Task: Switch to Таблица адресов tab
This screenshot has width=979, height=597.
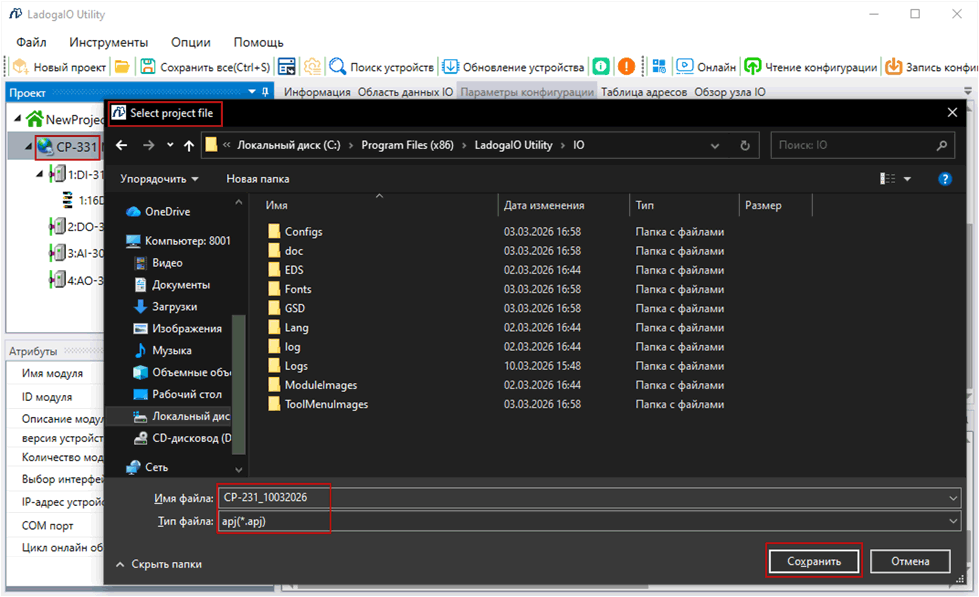Action: [x=644, y=92]
